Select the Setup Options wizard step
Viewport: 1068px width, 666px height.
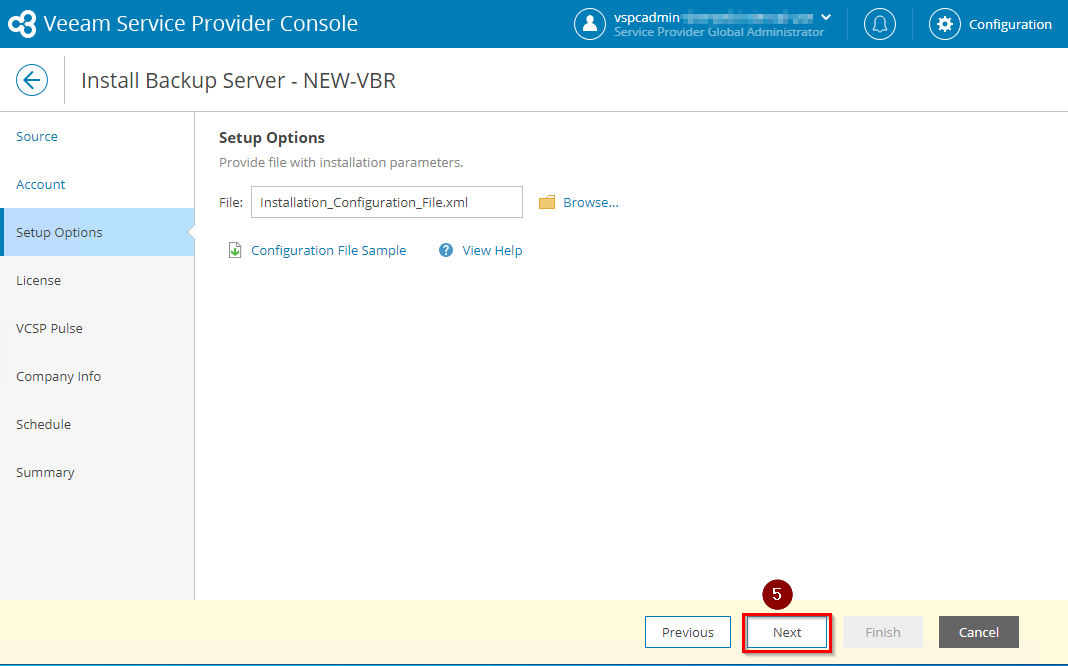(x=97, y=232)
